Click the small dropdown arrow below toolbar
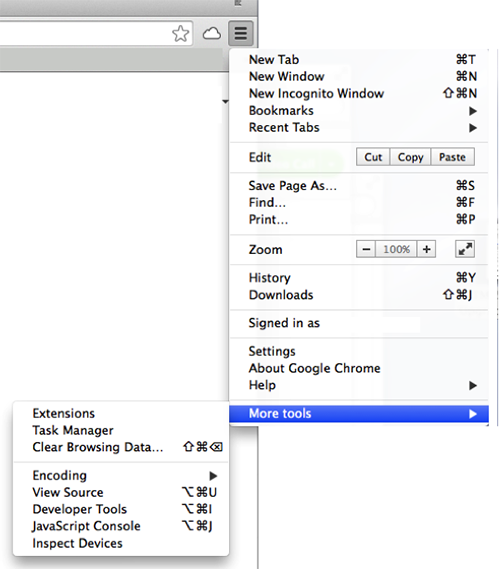Image resolution: width=499 pixels, height=569 pixels. coord(225,102)
